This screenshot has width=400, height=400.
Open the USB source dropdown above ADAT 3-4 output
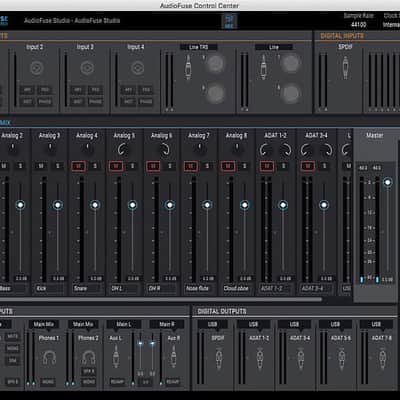point(294,324)
